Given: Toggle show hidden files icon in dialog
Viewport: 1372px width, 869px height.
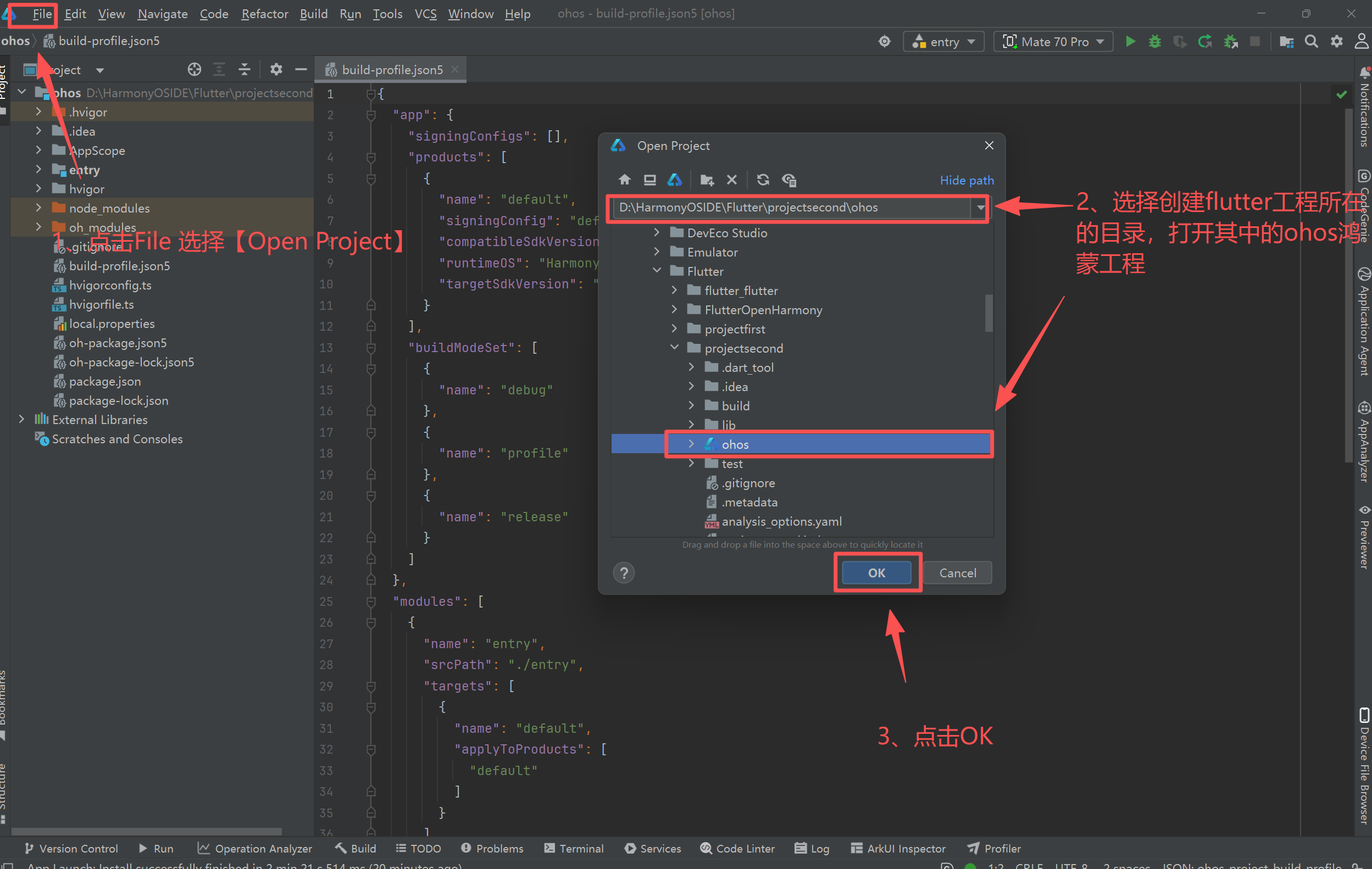Looking at the screenshot, I should point(788,180).
